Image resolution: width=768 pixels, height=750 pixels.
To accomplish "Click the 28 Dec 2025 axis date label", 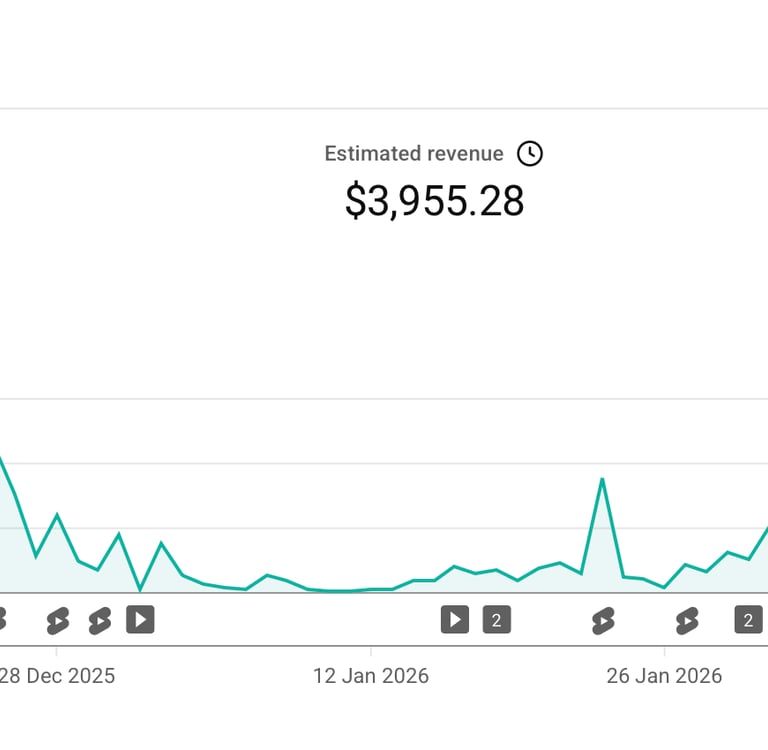I will click(x=57, y=676).
